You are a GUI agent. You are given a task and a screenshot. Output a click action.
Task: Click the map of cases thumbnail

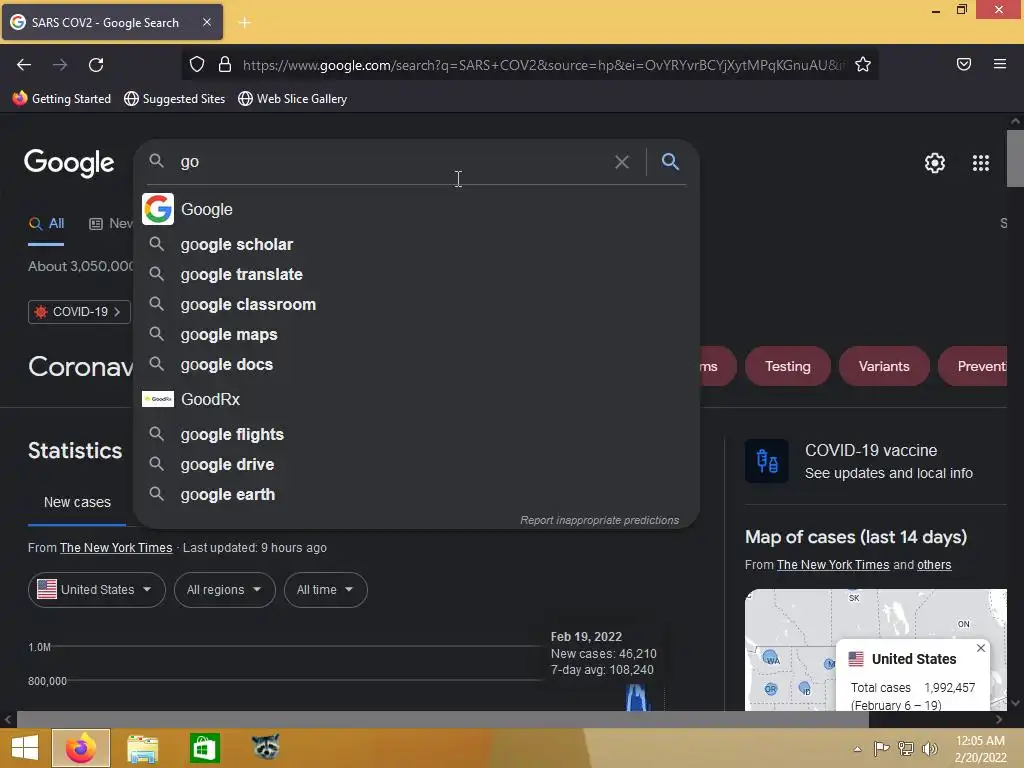[876, 650]
